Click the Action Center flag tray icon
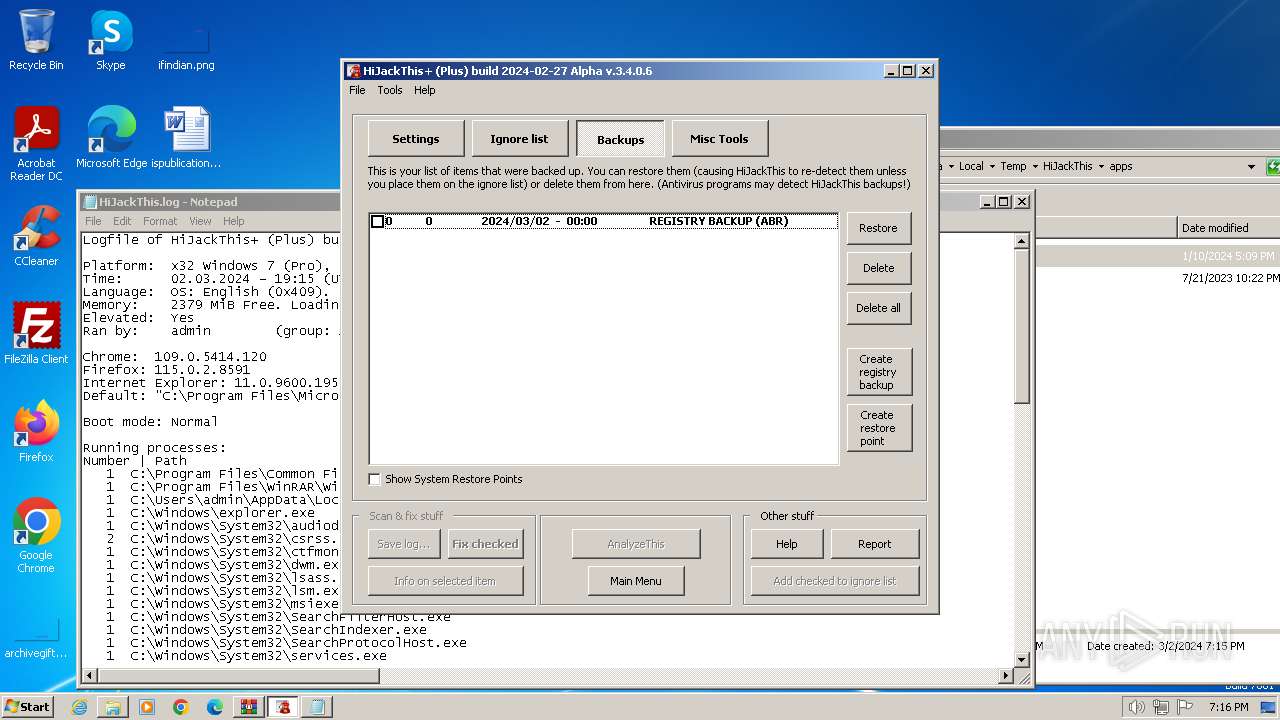Image resolution: width=1280 pixels, height=720 pixels. click(1185, 707)
